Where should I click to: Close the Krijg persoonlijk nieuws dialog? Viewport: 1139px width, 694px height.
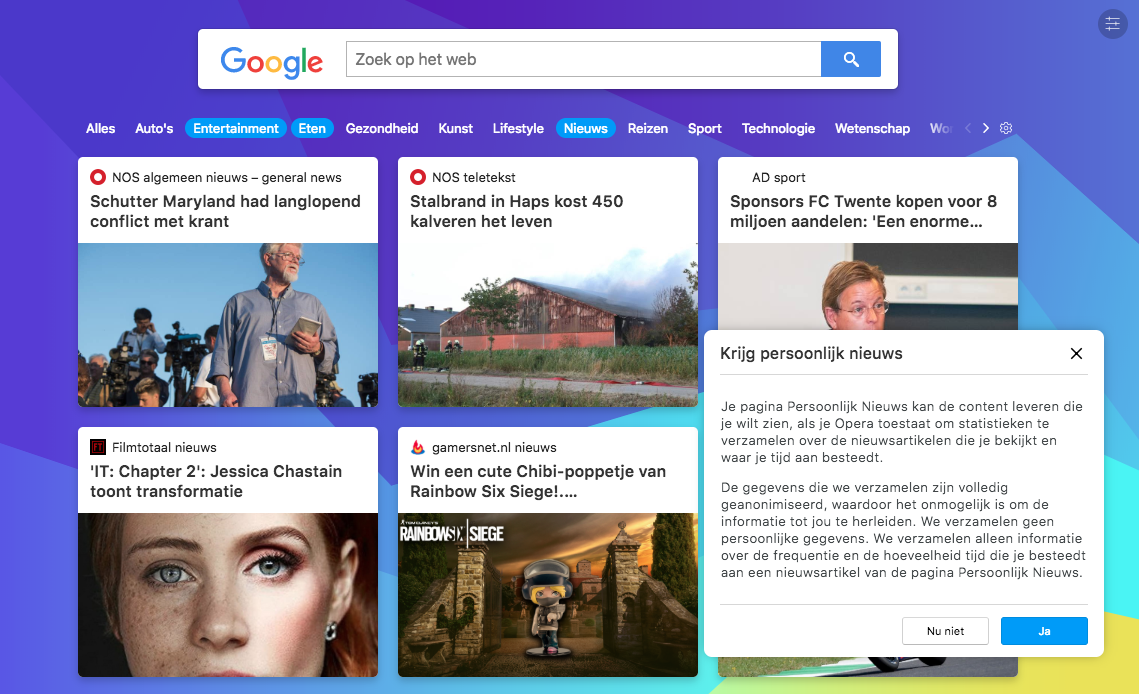1076,353
